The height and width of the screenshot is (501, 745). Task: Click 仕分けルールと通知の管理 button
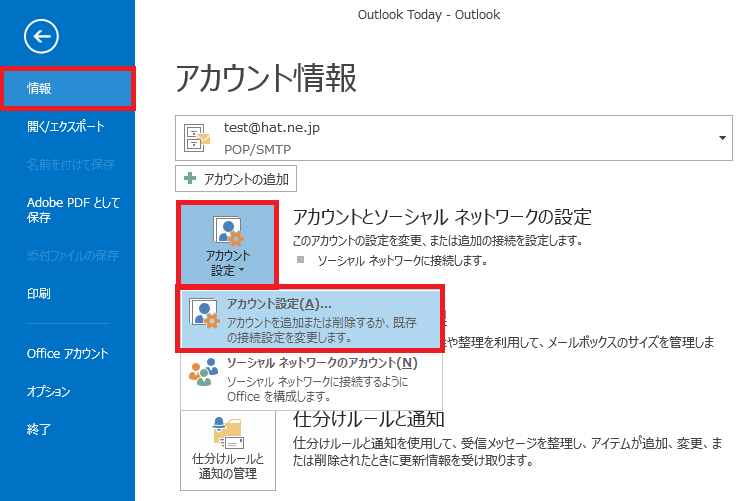(228, 450)
